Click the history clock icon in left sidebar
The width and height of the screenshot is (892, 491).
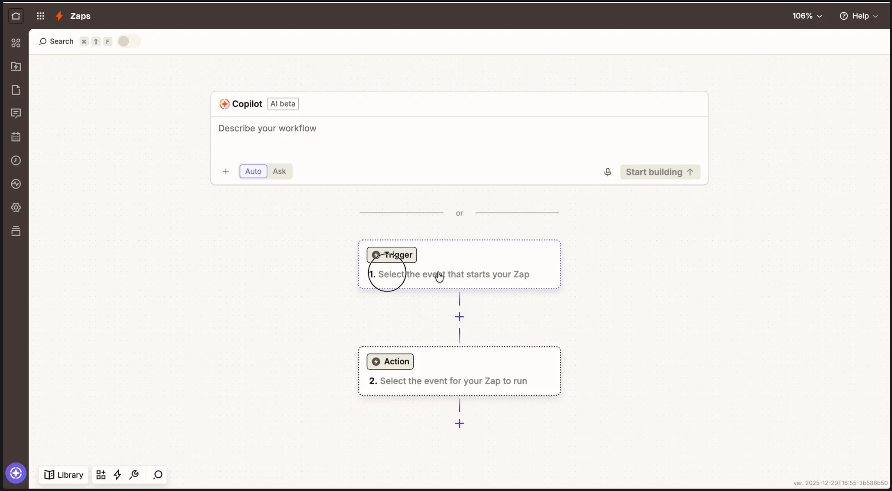15,160
